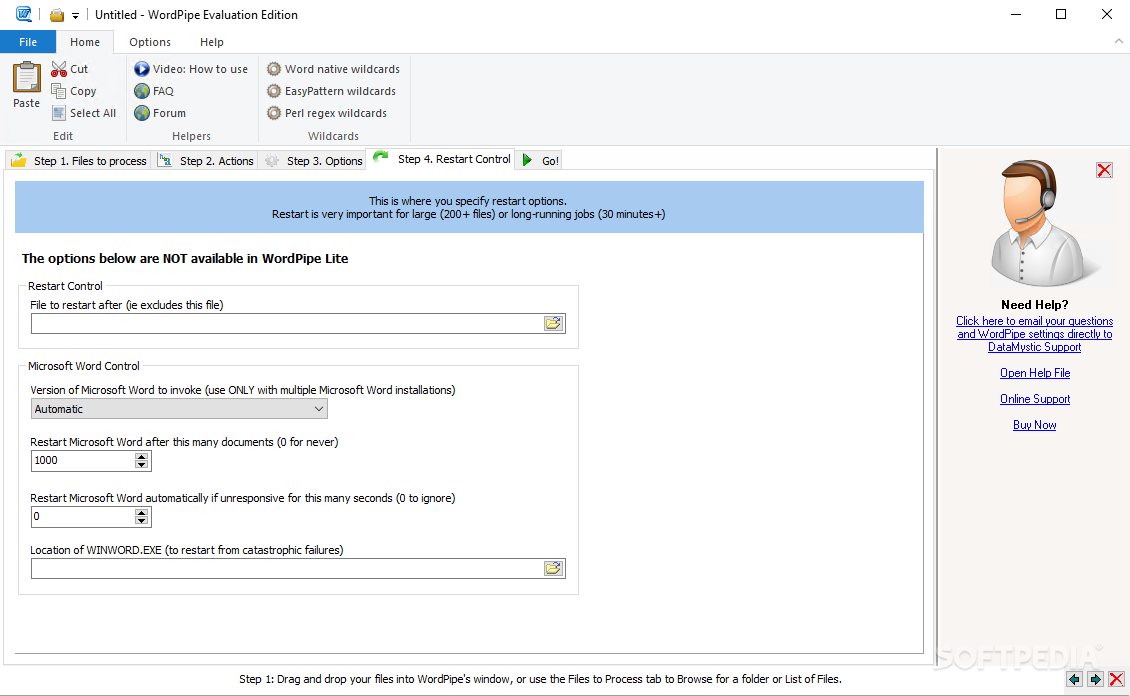Image resolution: width=1130 pixels, height=696 pixels.
Task: Click the Online Support link
Action: [1035, 398]
